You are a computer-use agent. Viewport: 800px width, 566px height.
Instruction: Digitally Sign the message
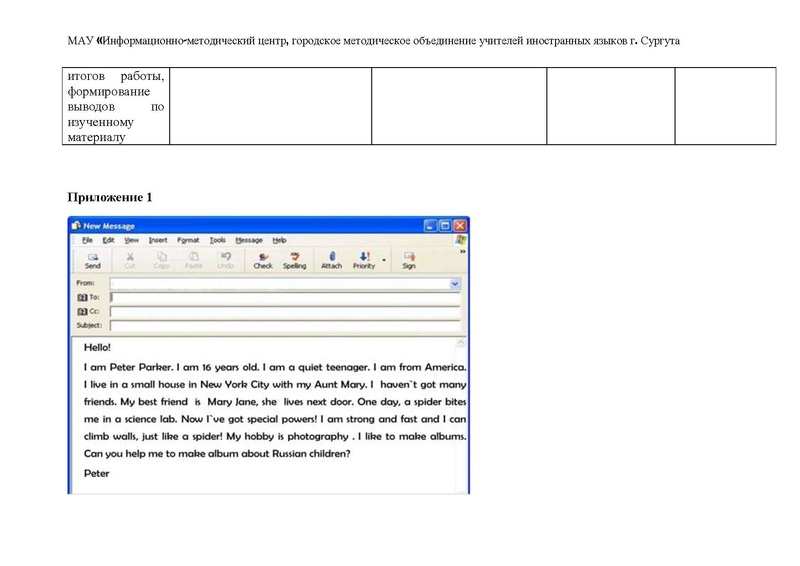[x=409, y=260]
